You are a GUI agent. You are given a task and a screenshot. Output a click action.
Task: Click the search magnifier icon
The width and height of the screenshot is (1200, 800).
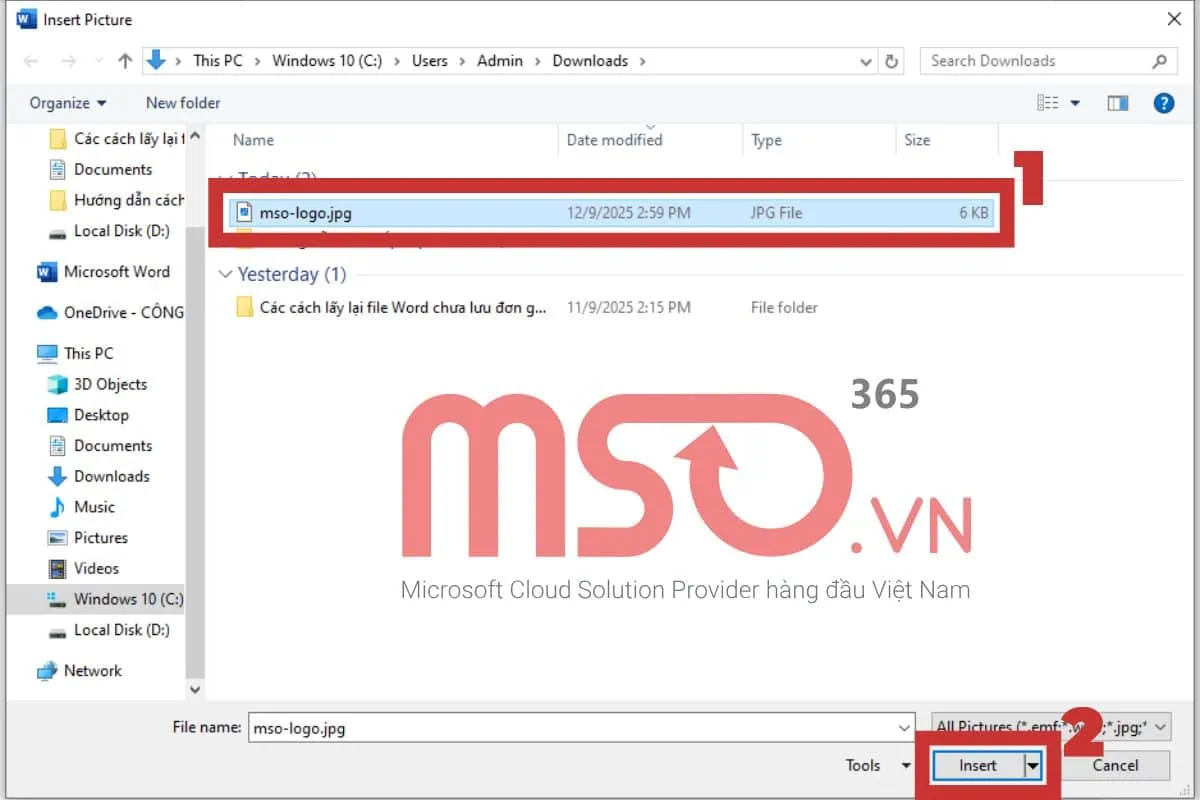pos(1159,61)
